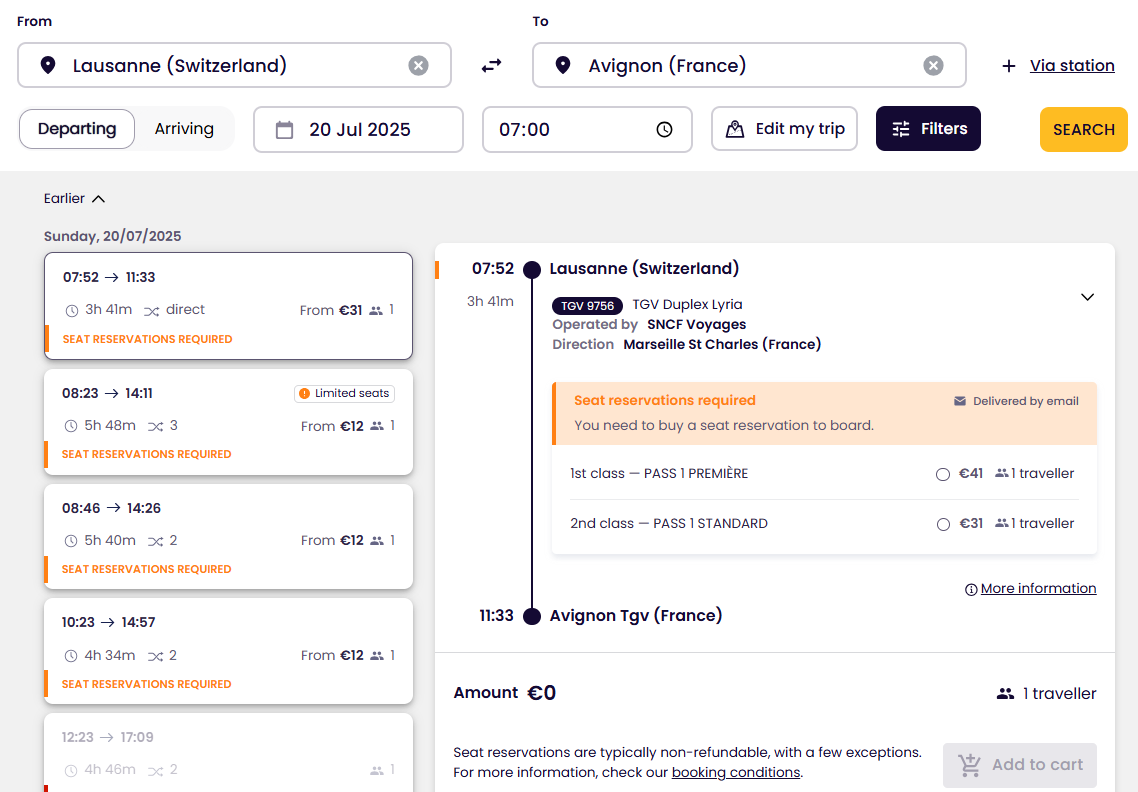Clear the Lausanne origin field
This screenshot has width=1138, height=792.
(418, 65)
